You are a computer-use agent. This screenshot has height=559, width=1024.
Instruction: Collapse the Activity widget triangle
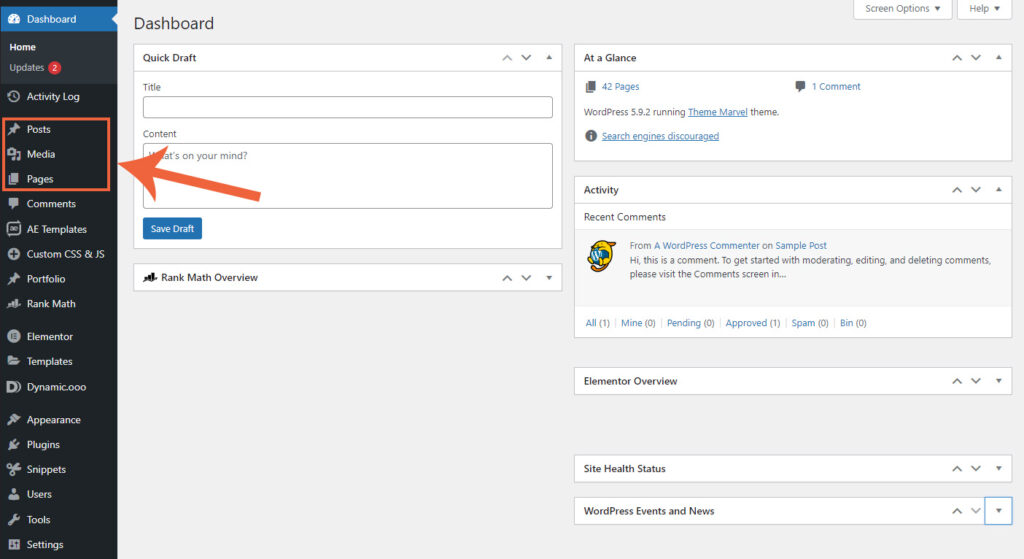(x=999, y=189)
